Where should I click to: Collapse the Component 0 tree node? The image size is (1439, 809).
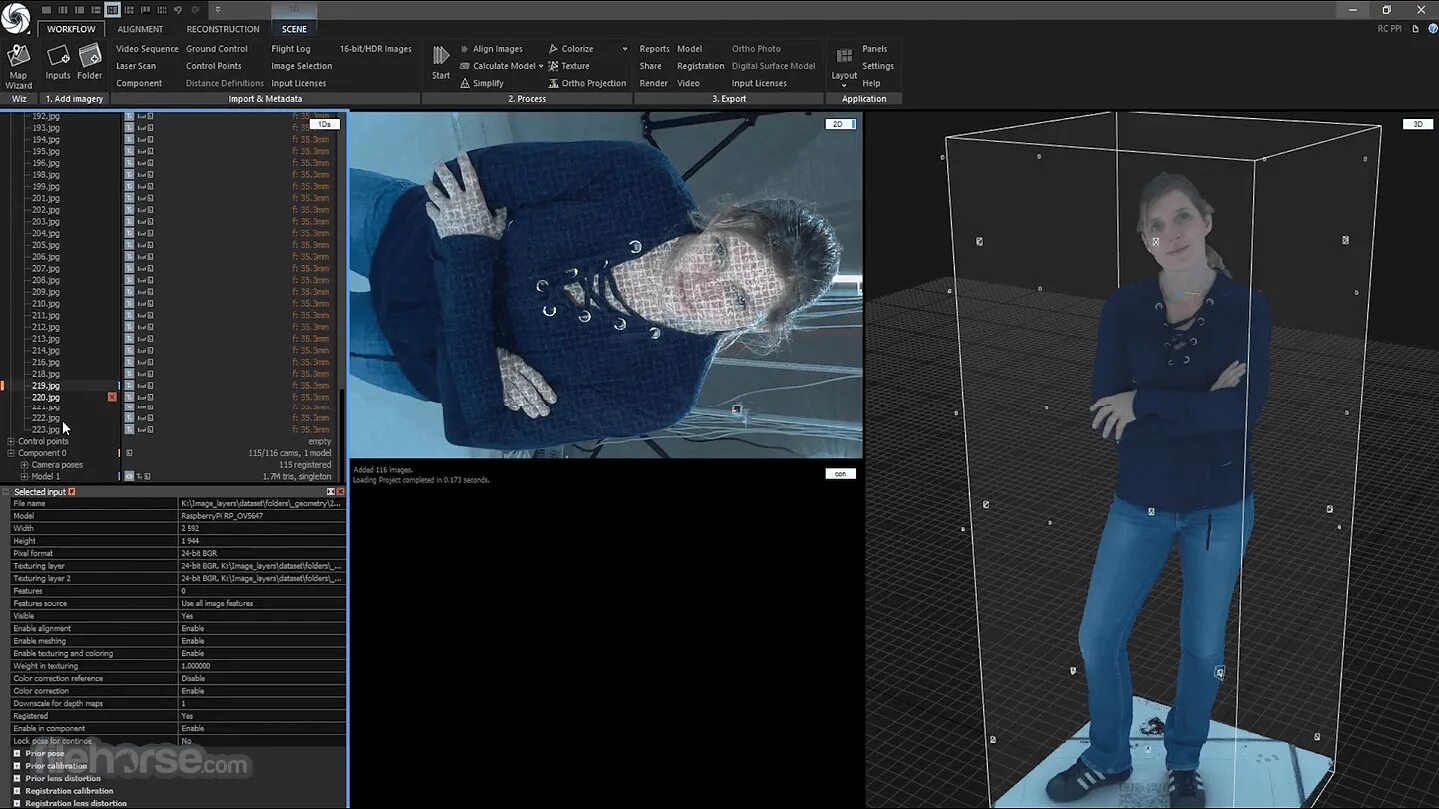coord(11,453)
